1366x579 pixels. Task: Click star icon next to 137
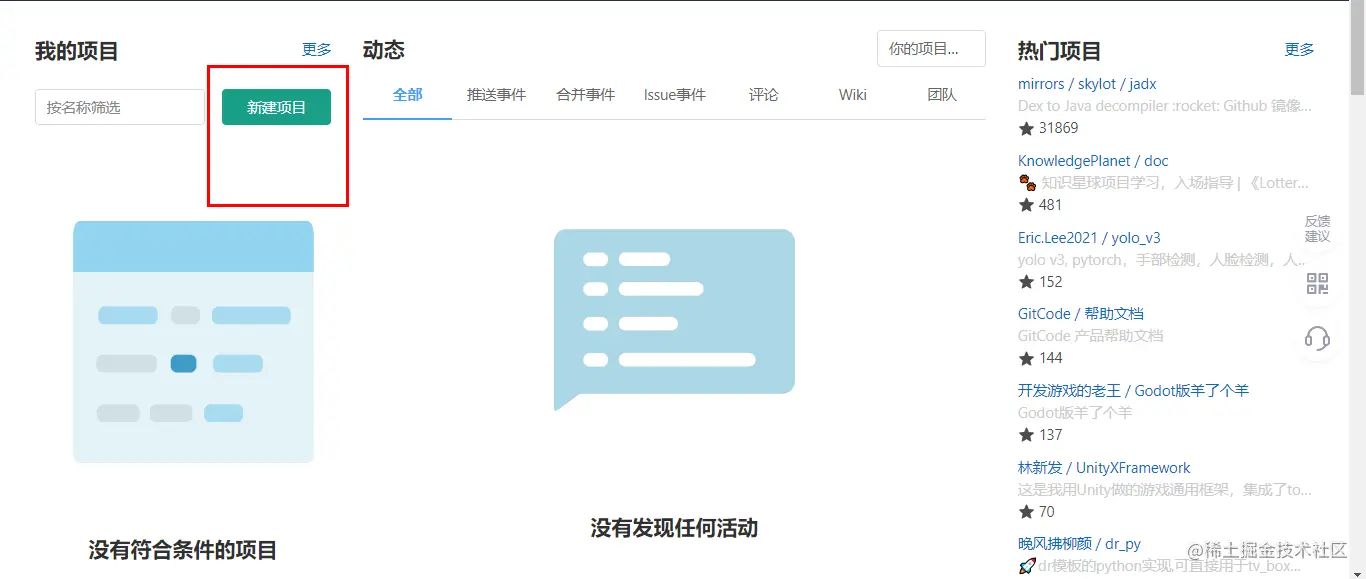click(x=1026, y=435)
